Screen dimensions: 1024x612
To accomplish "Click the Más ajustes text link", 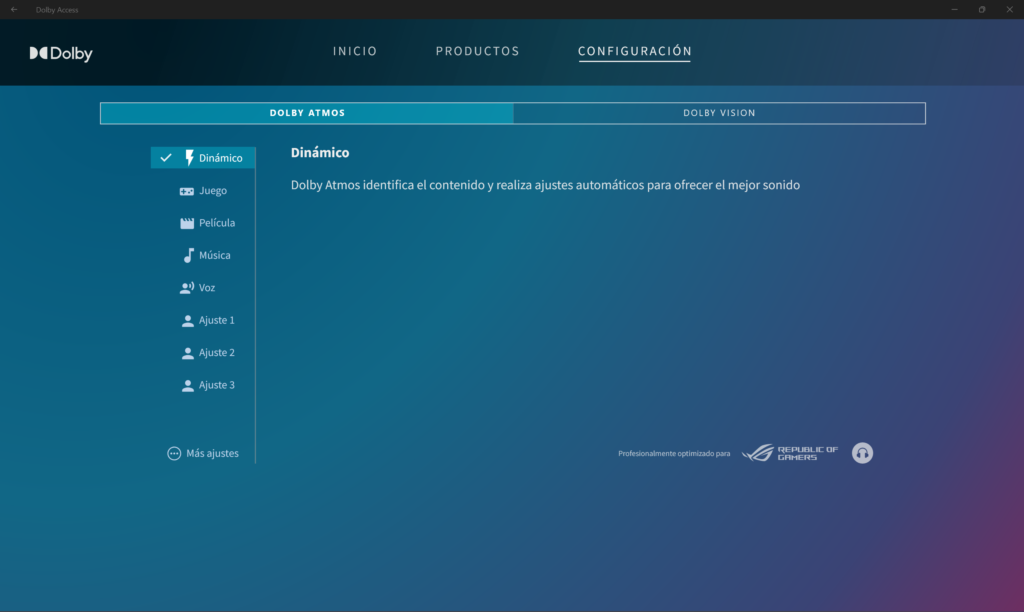I will [x=212, y=453].
